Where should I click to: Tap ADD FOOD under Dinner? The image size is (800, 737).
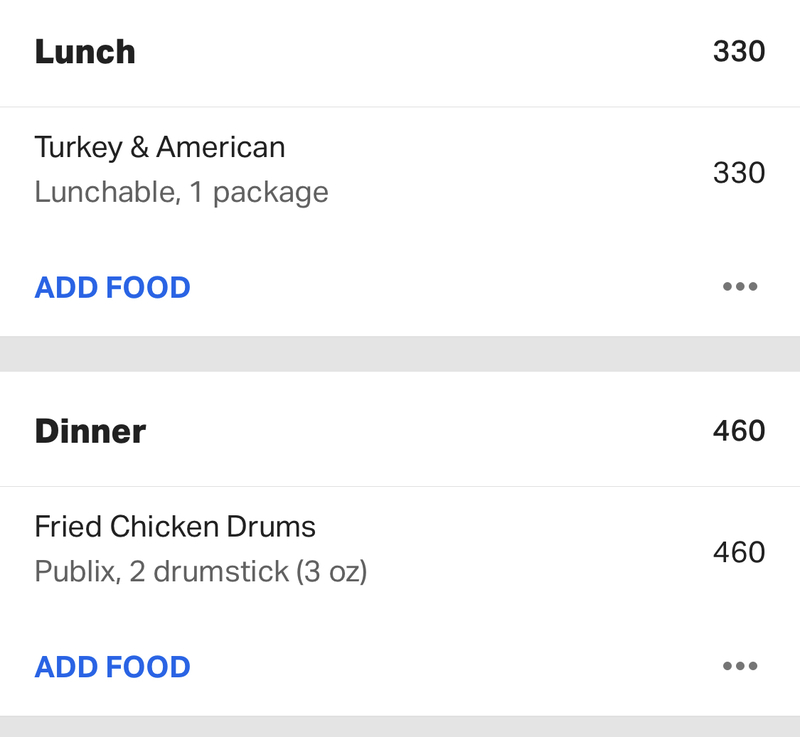[112, 667]
